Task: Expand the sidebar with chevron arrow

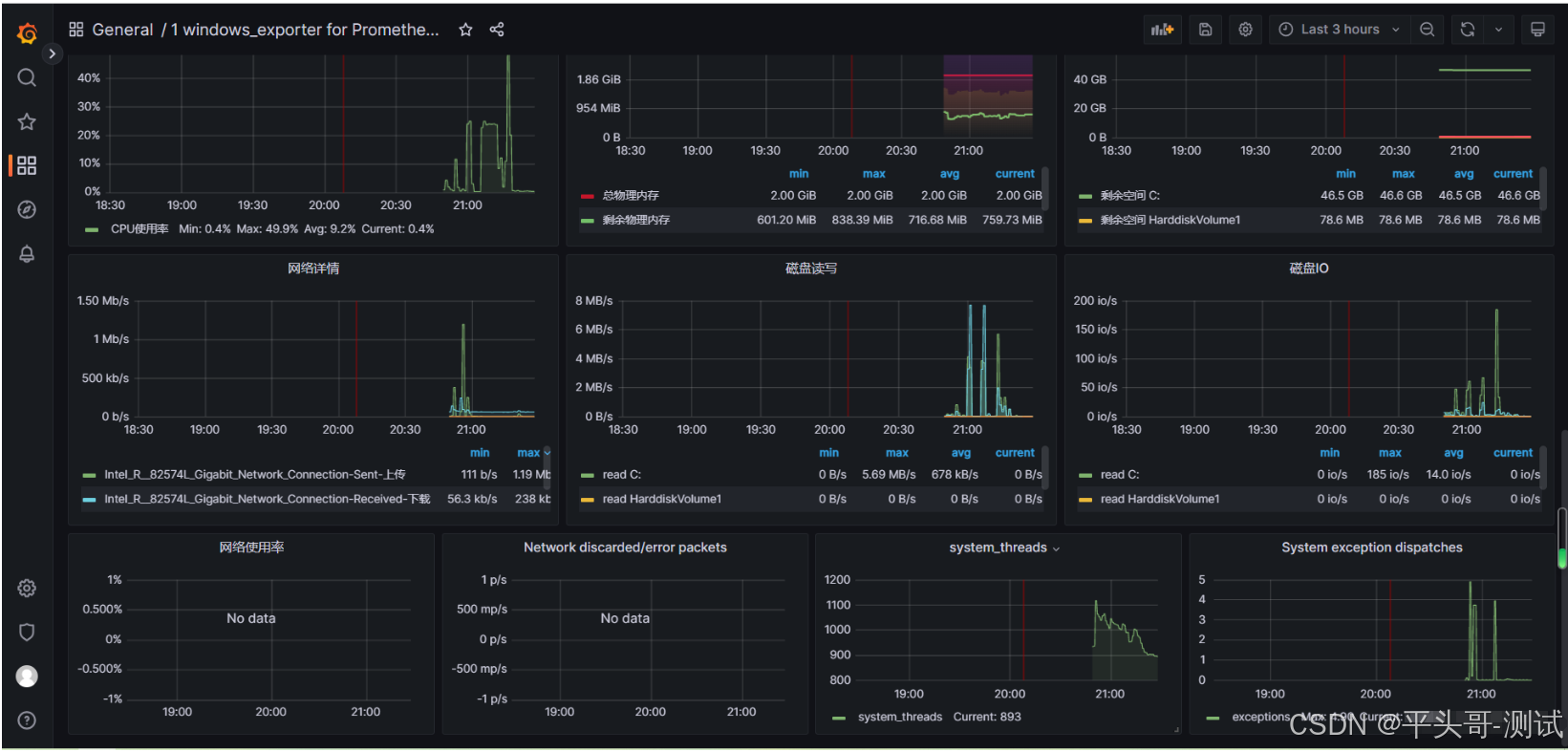Action: click(52, 54)
